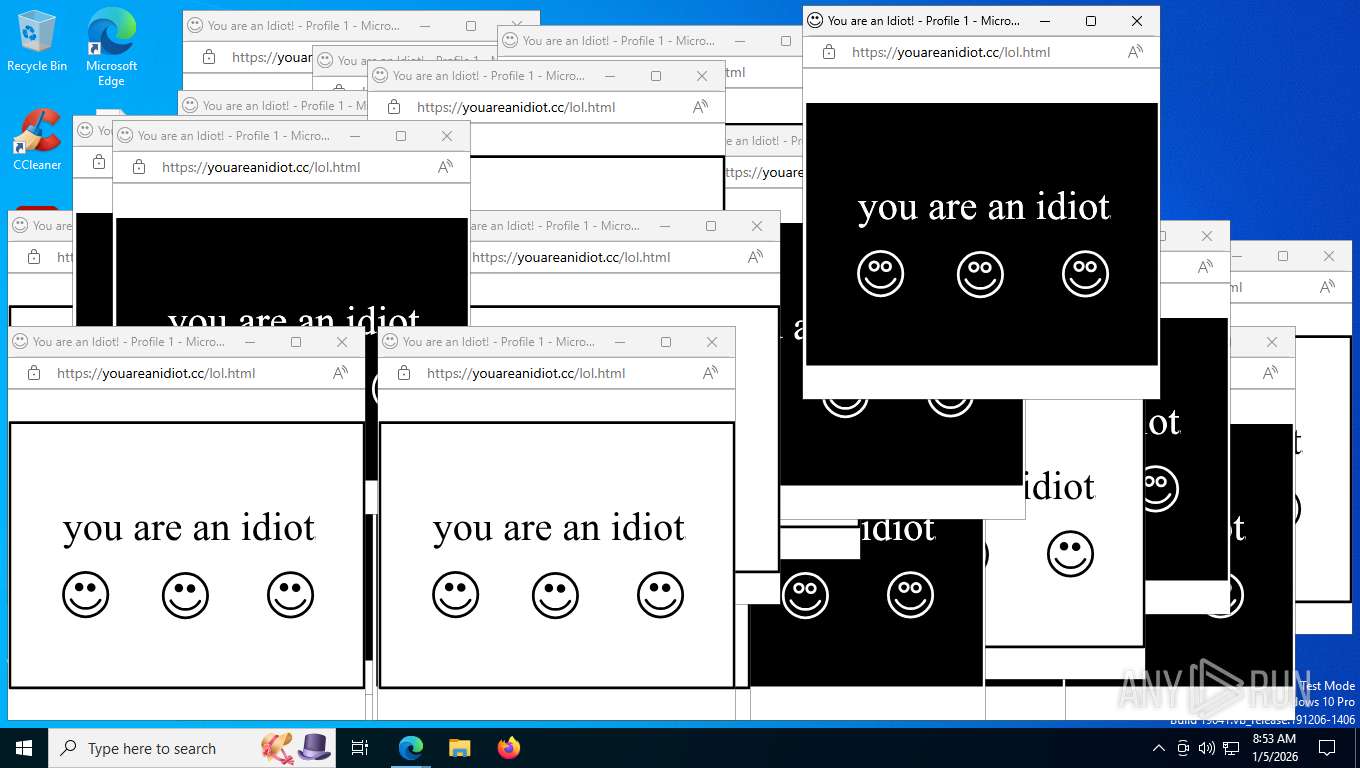
Task: Maximize the white window above taskbar Edge icon
Action: 666,342
